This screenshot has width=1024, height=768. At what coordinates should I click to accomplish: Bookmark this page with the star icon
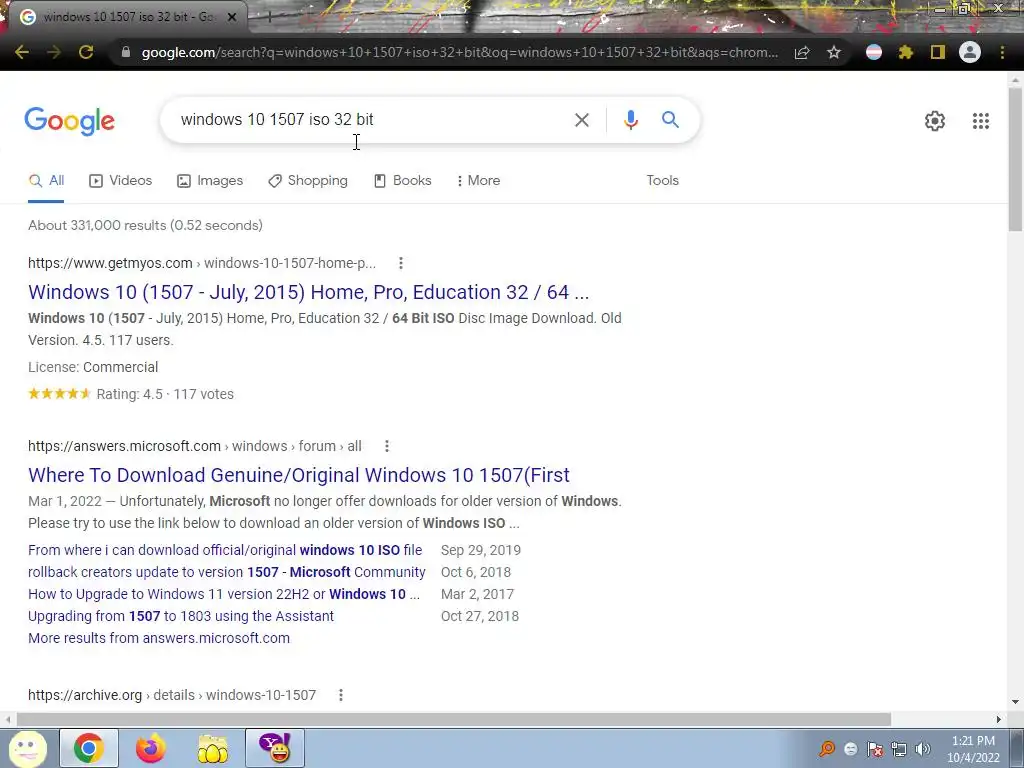click(x=834, y=52)
